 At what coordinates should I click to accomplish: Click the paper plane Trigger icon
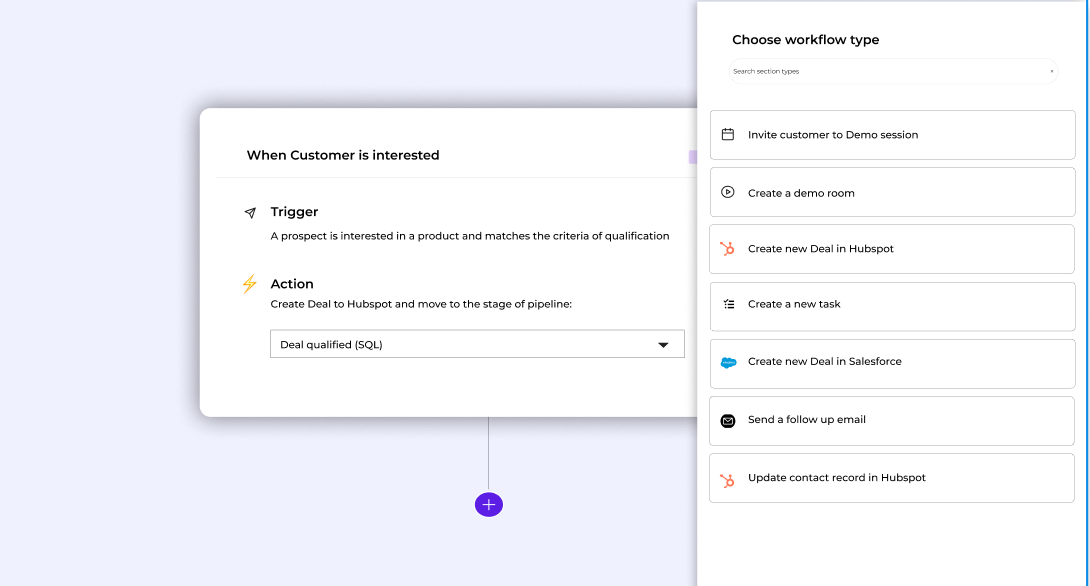pos(250,213)
